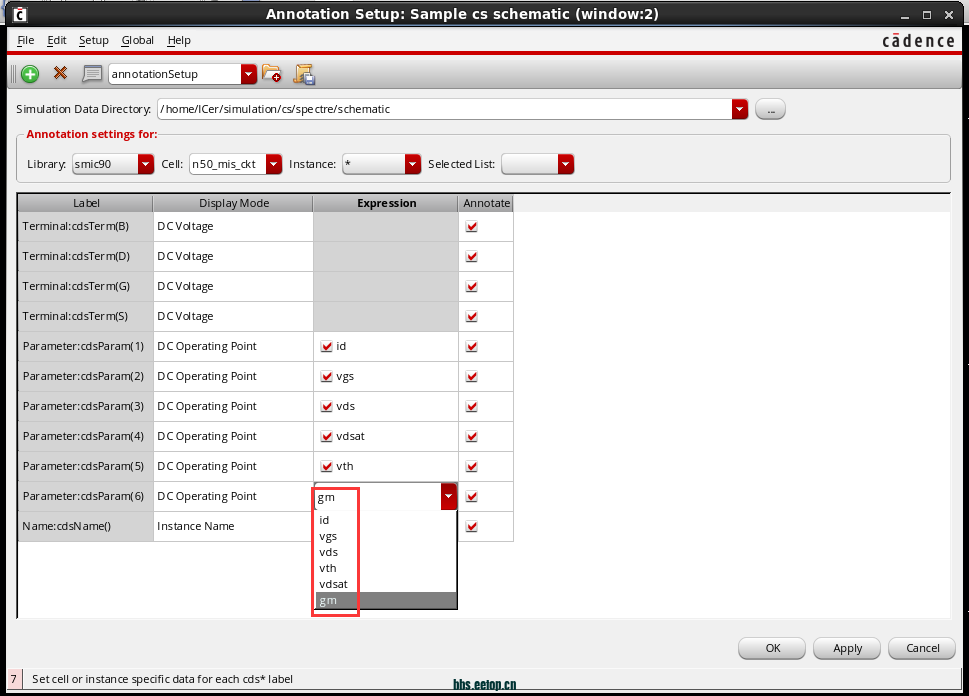
Task: Click the browse "..." directory button
Action: 771,109
